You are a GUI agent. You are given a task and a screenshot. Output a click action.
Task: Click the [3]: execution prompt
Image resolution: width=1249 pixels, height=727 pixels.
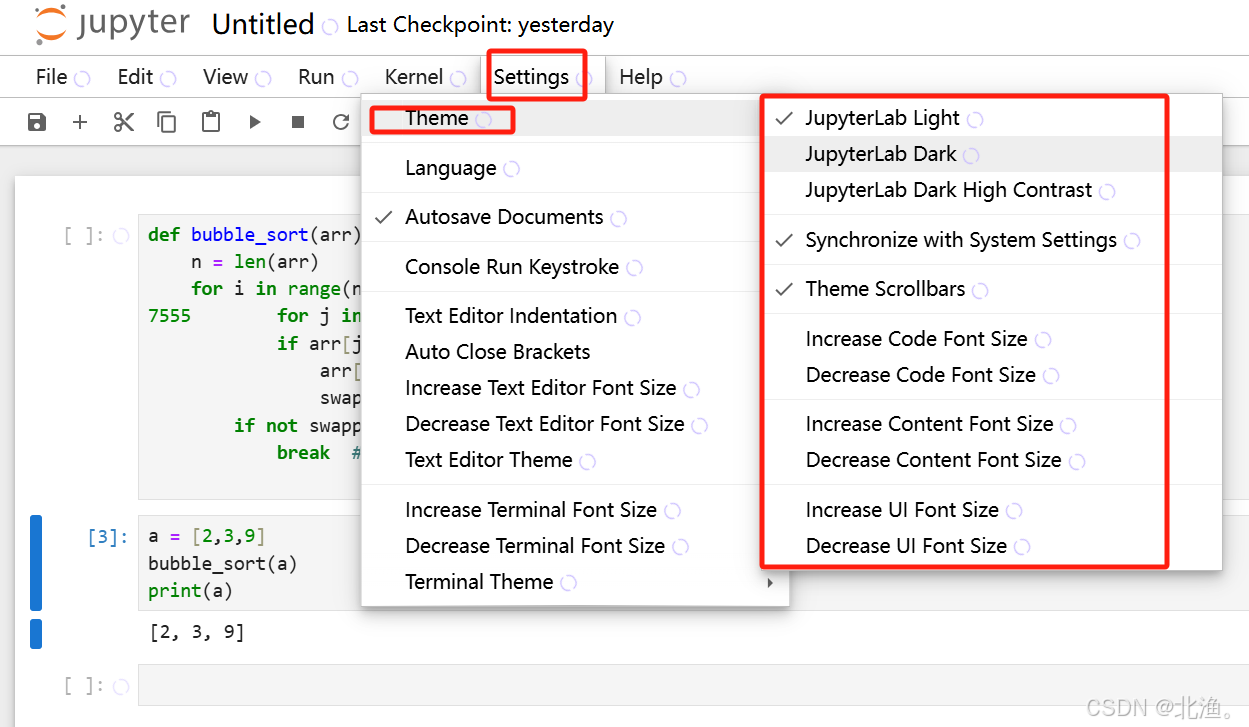click(108, 537)
